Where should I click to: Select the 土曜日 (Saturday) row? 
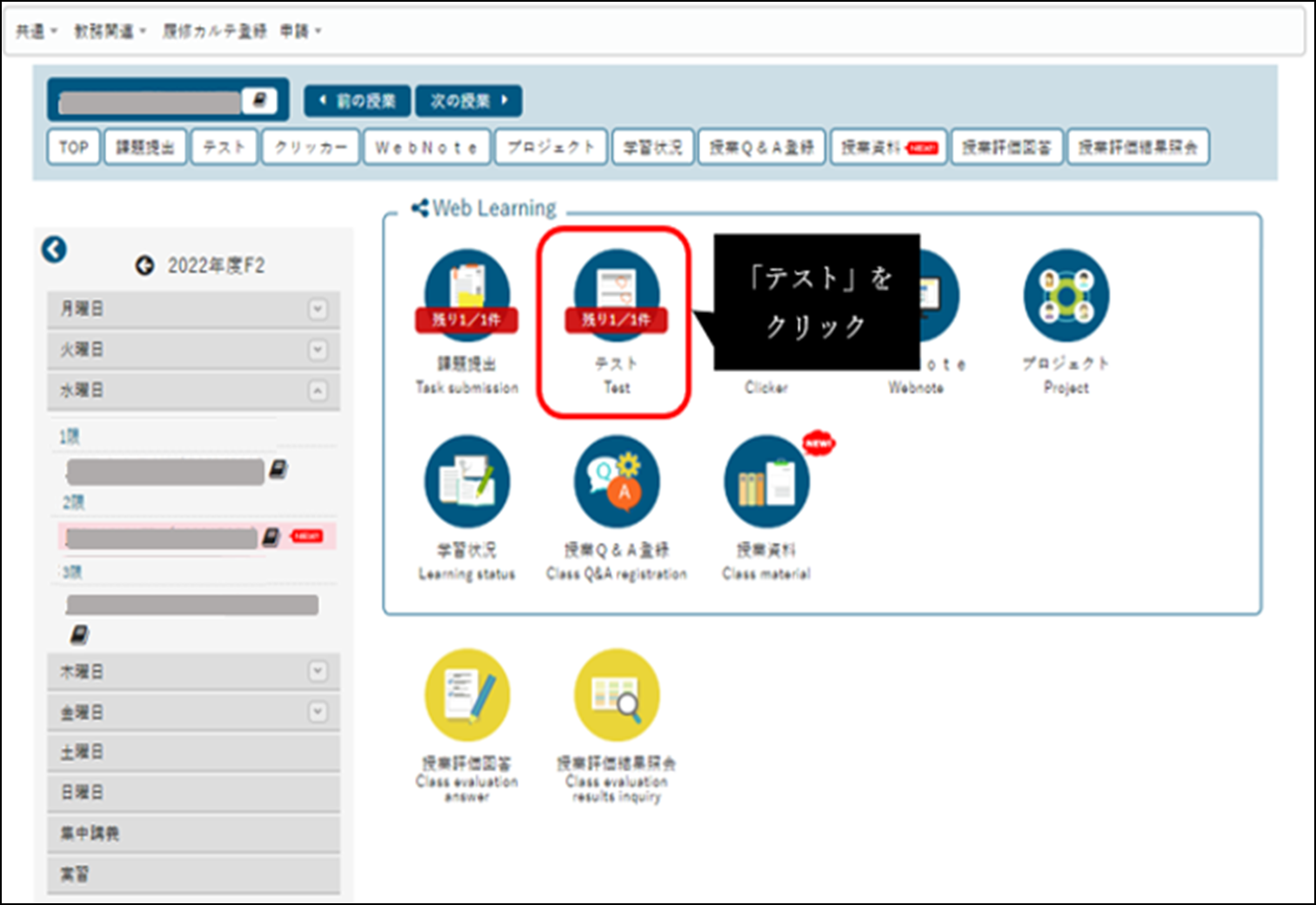click(193, 752)
